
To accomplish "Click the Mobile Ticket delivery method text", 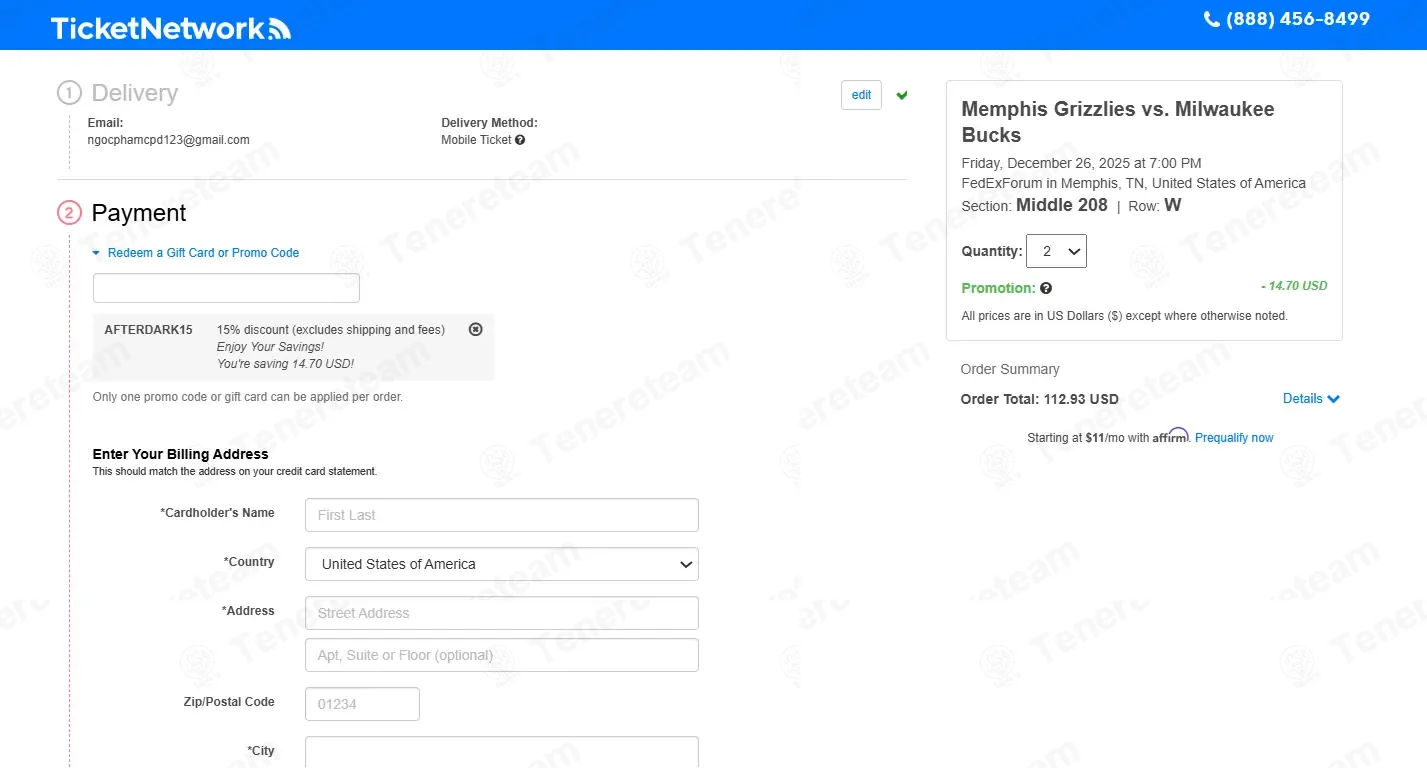I will [x=476, y=140].
